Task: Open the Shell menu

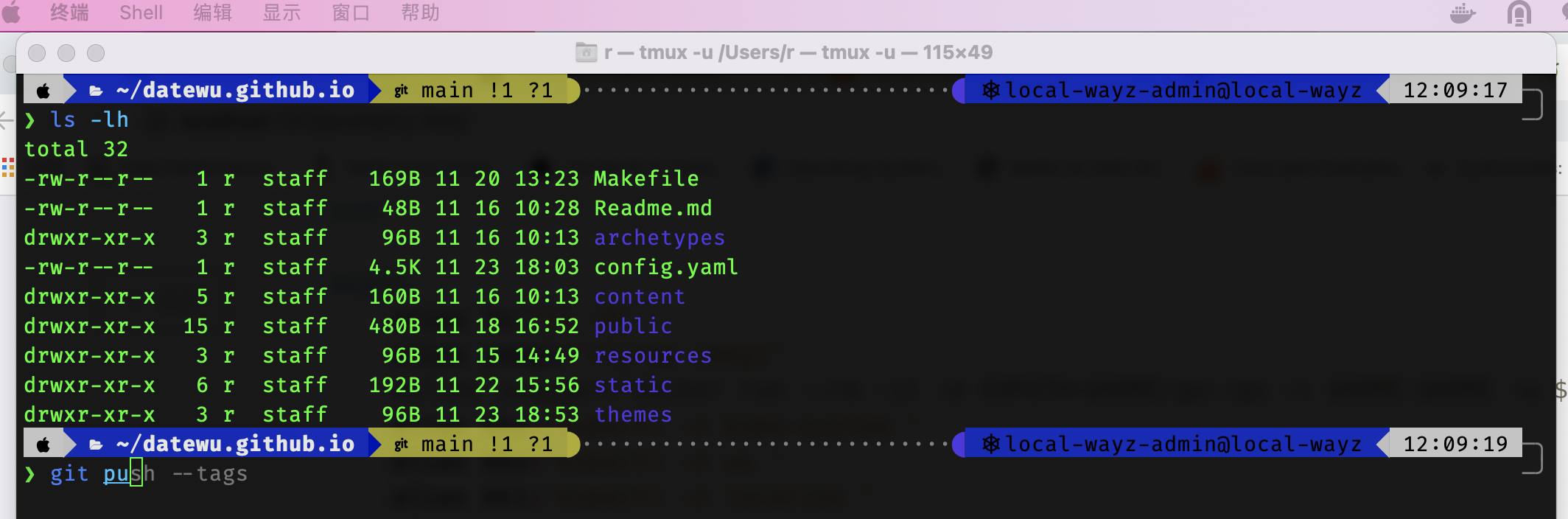Action: 141,13
